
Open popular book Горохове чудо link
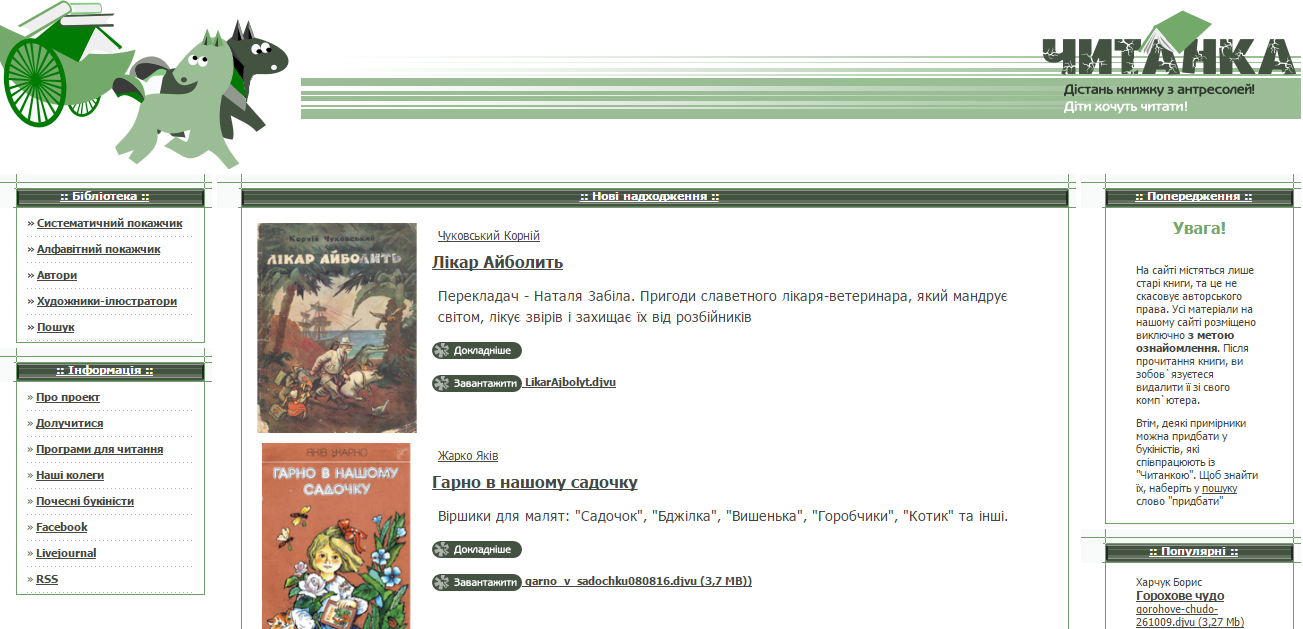tap(1180, 596)
